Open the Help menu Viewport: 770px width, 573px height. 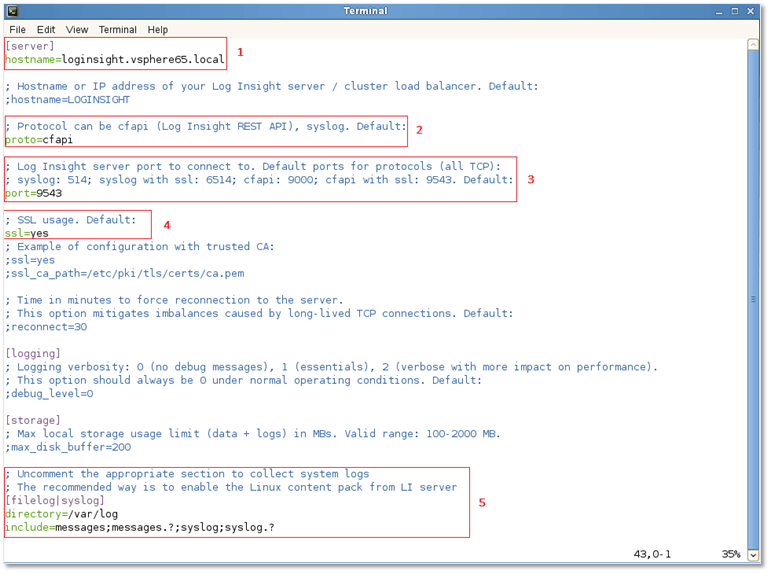click(158, 29)
